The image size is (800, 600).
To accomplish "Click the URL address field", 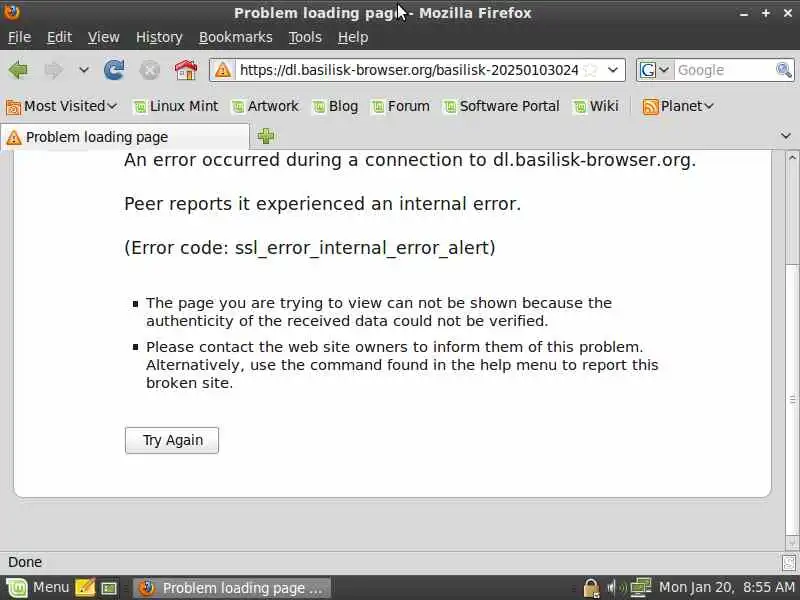I will pos(409,70).
